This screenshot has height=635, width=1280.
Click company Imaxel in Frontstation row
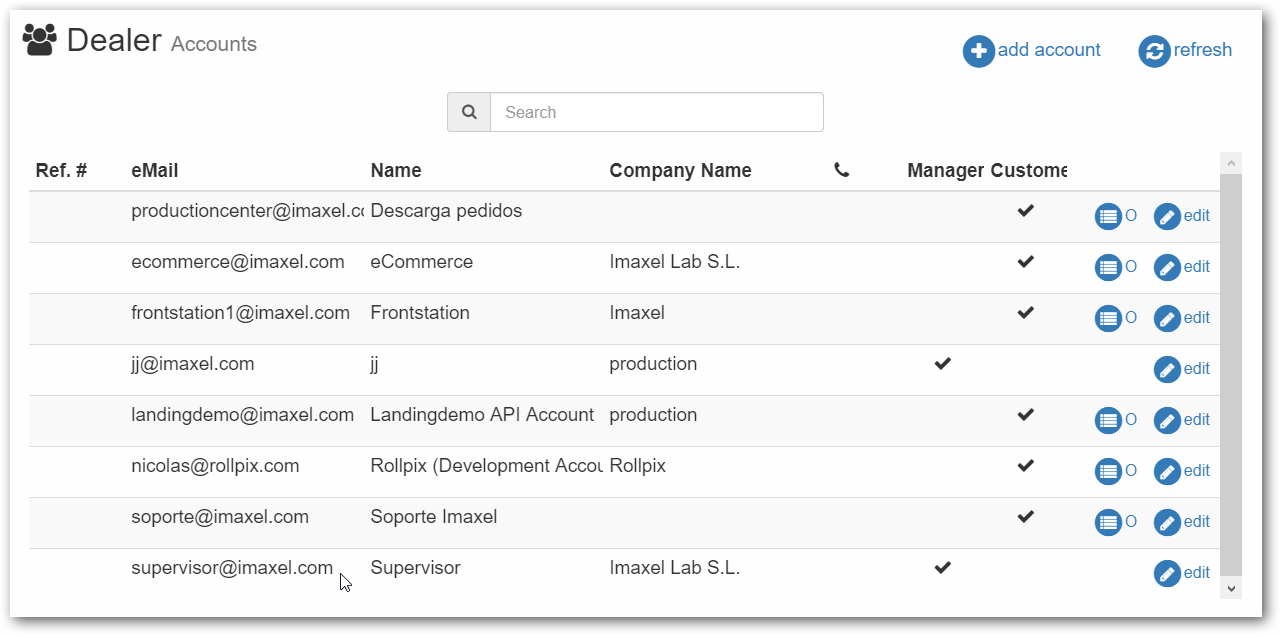[x=637, y=313]
